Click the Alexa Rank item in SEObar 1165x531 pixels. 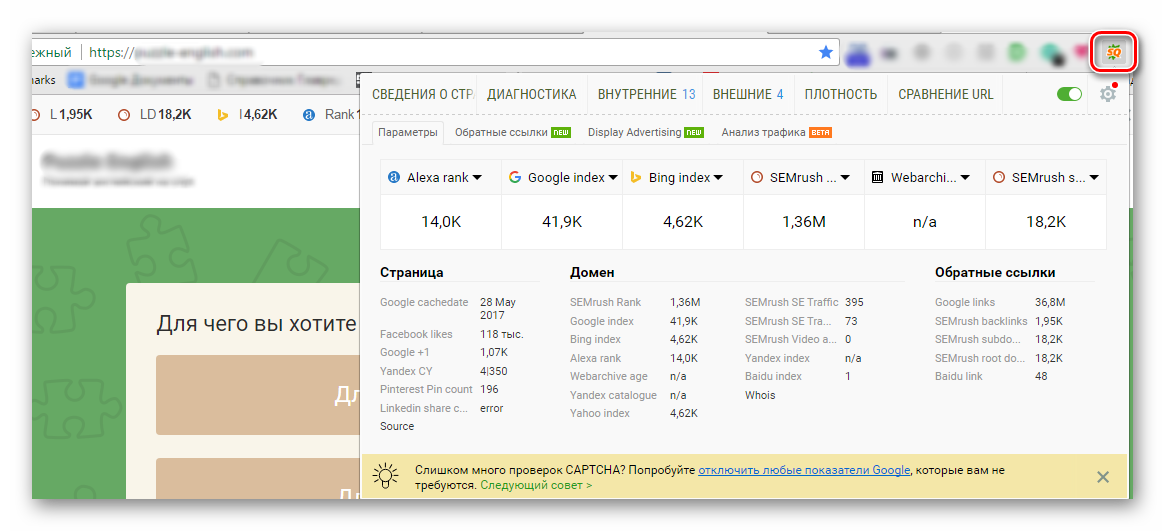pyautogui.click(x=331, y=114)
